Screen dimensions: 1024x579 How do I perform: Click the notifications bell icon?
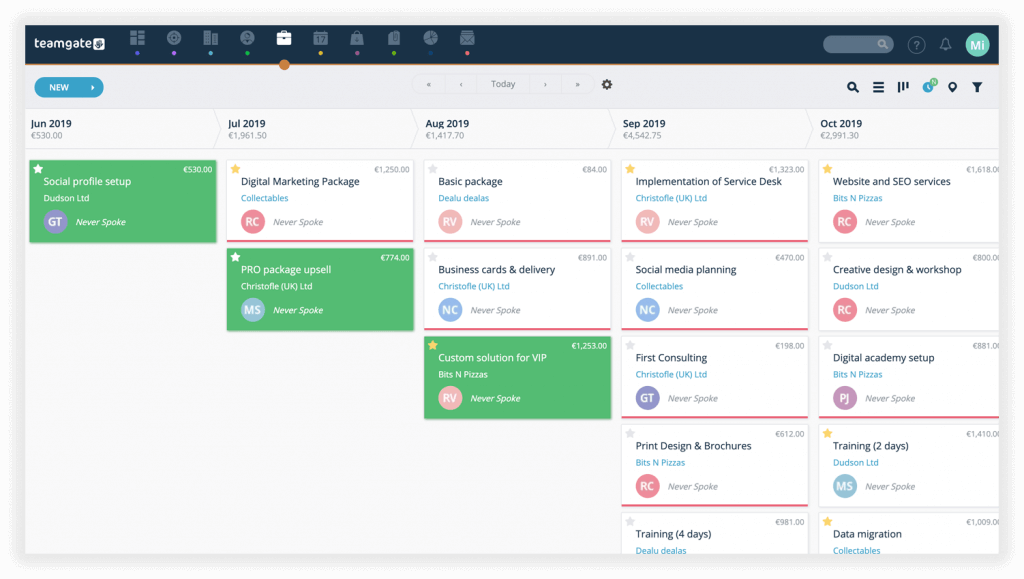point(945,45)
